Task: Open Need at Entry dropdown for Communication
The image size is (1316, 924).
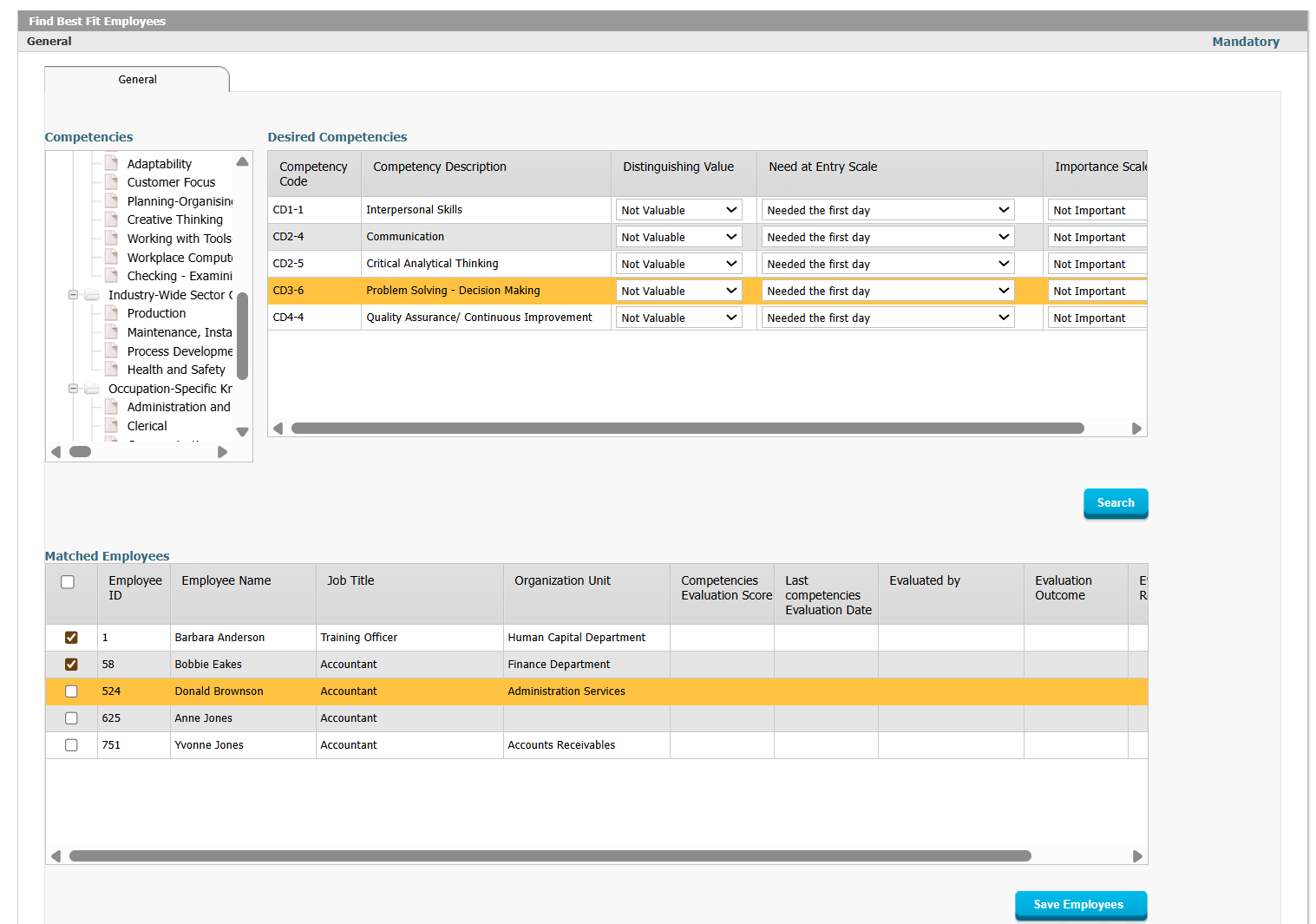Action: 888,237
